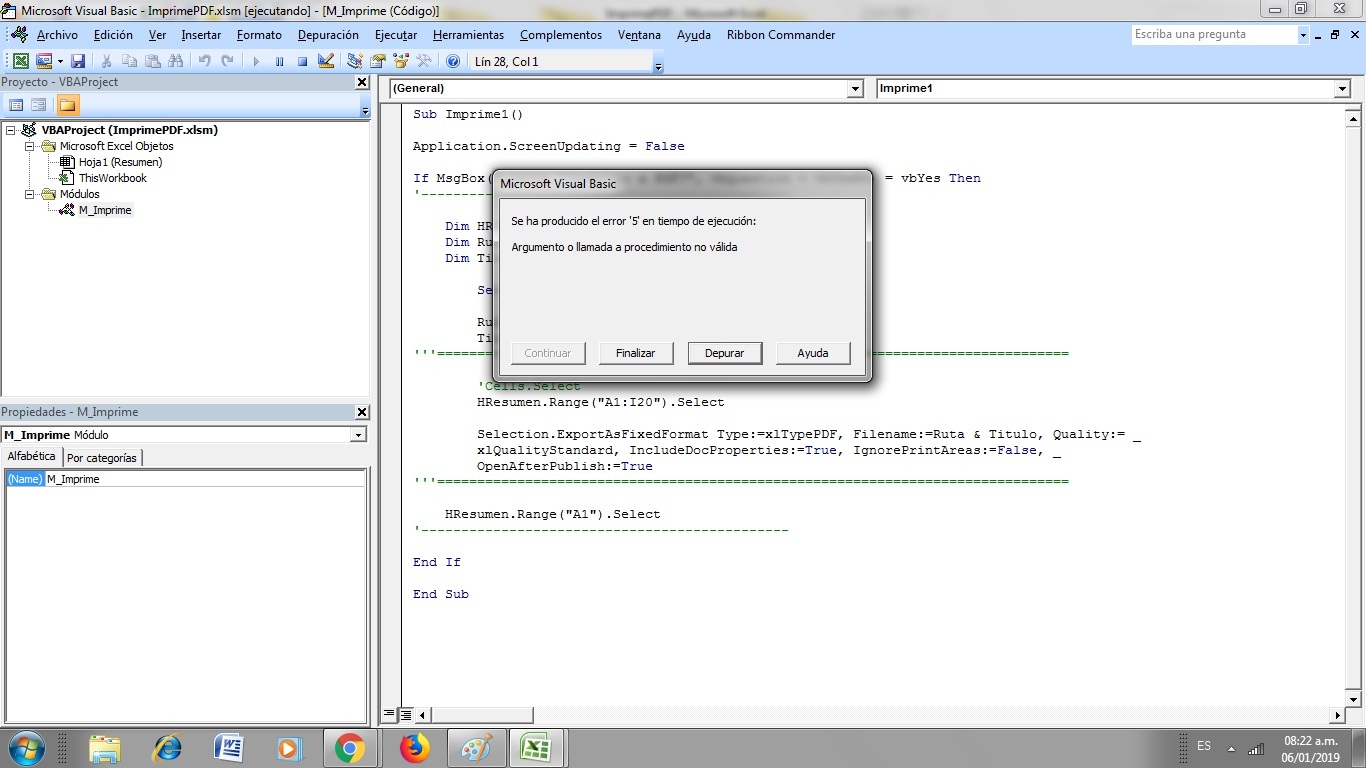Open the Edición menu
This screenshot has width=1366, height=768.
(113, 35)
